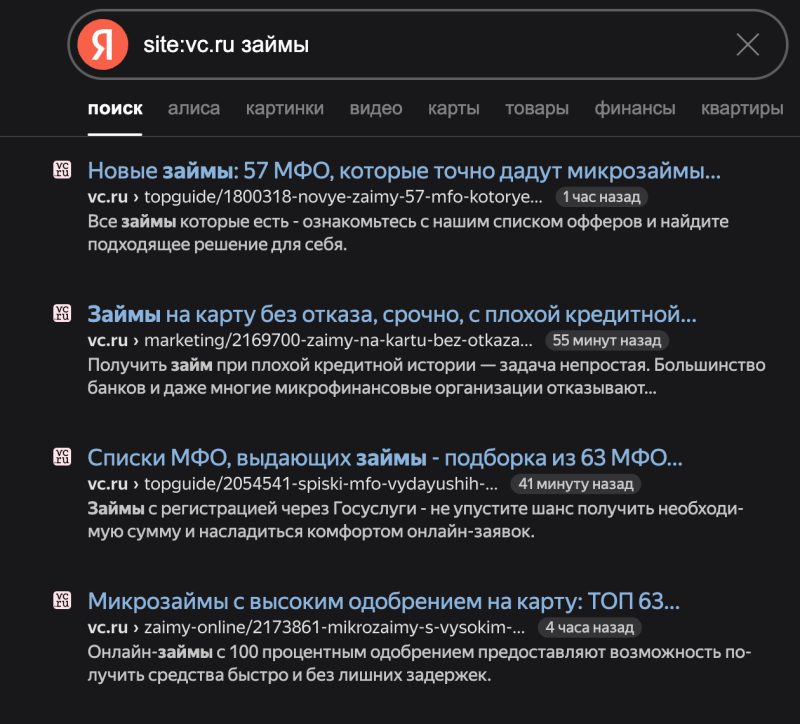Open result 'Списки МФО, выдающих займы'
Screen dimensions: 800x724
(385, 459)
